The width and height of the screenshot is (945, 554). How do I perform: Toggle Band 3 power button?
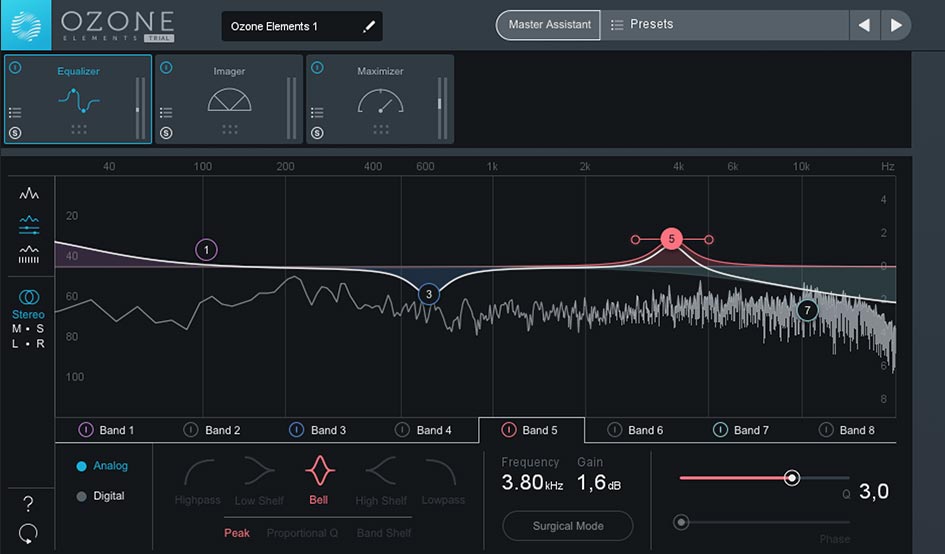tap(297, 430)
